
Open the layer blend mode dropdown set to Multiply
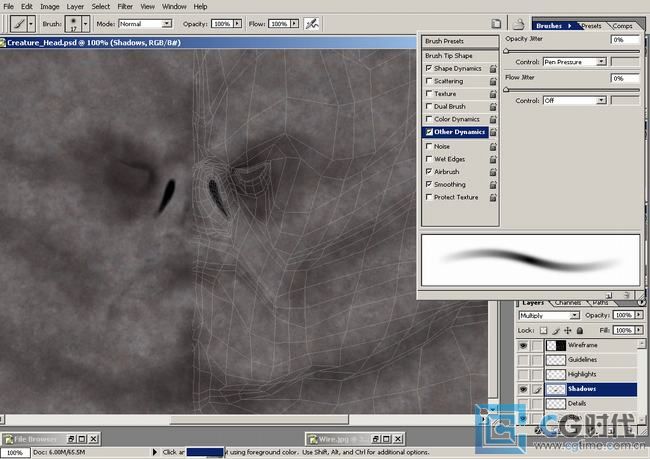pyautogui.click(x=549, y=316)
